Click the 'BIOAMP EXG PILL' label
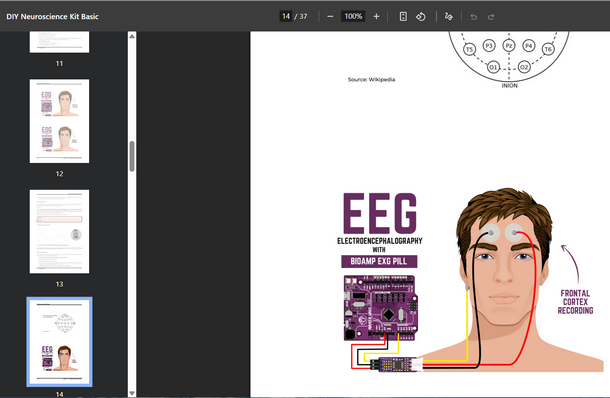 tap(379, 261)
